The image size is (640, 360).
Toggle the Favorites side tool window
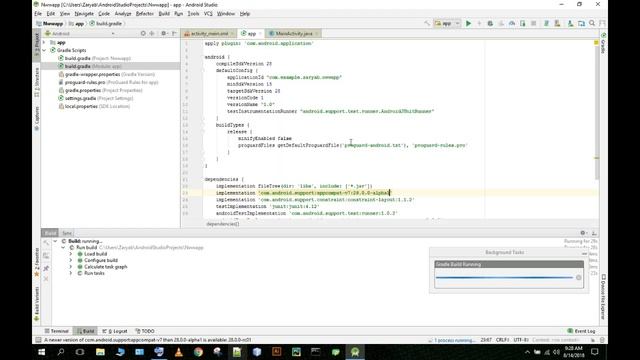point(37,262)
